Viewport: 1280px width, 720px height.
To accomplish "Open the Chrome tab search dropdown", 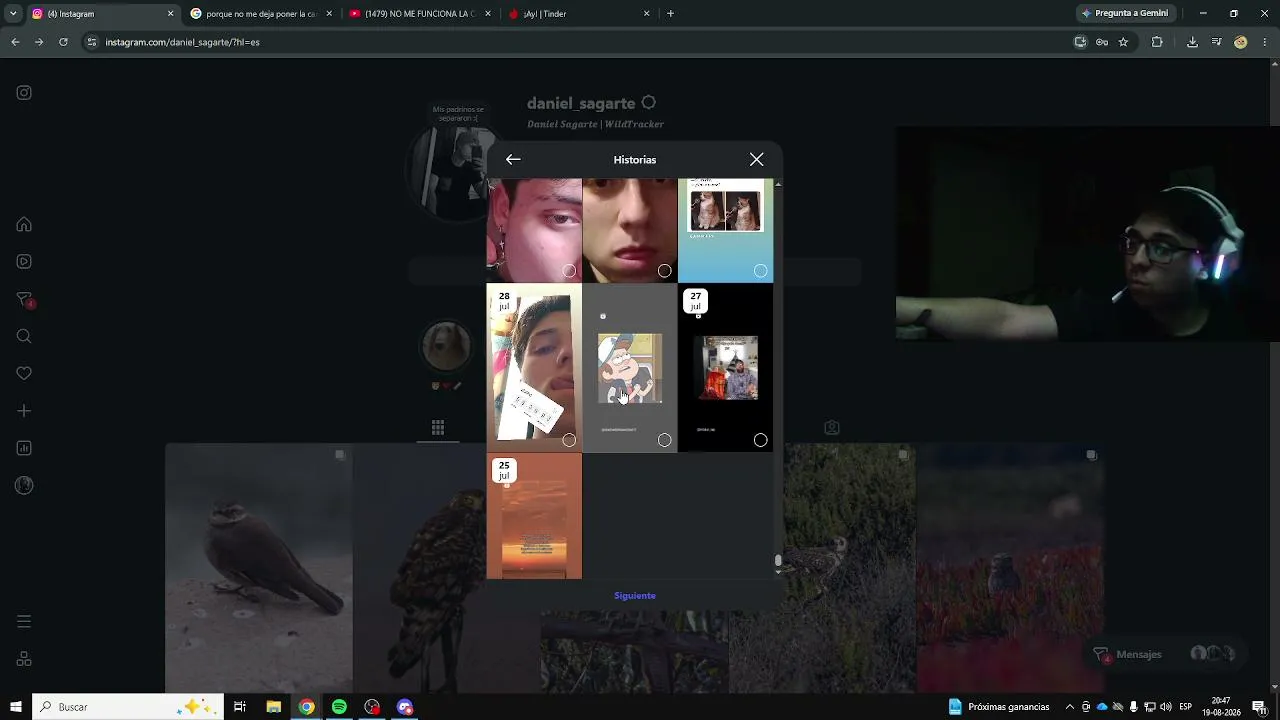I will click(13, 14).
